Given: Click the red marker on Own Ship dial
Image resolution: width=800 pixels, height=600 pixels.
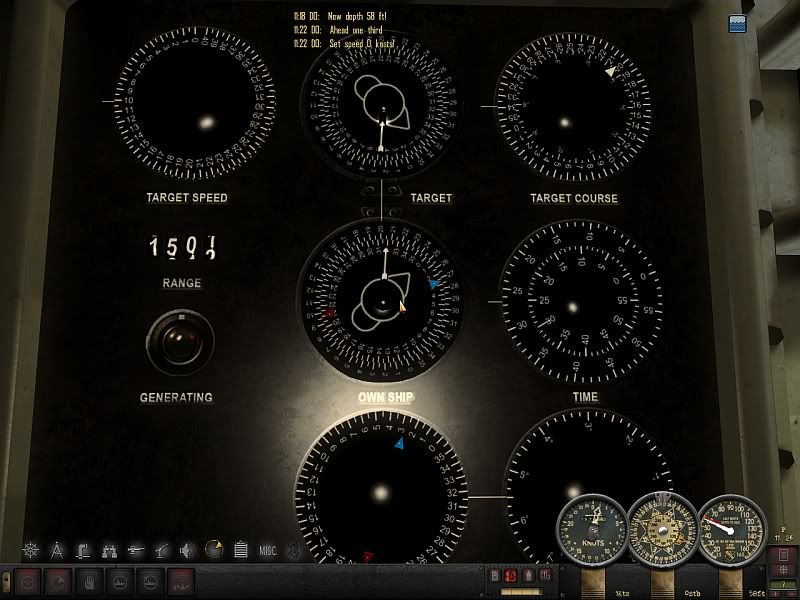Looking at the screenshot, I should click(x=330, y=313).
